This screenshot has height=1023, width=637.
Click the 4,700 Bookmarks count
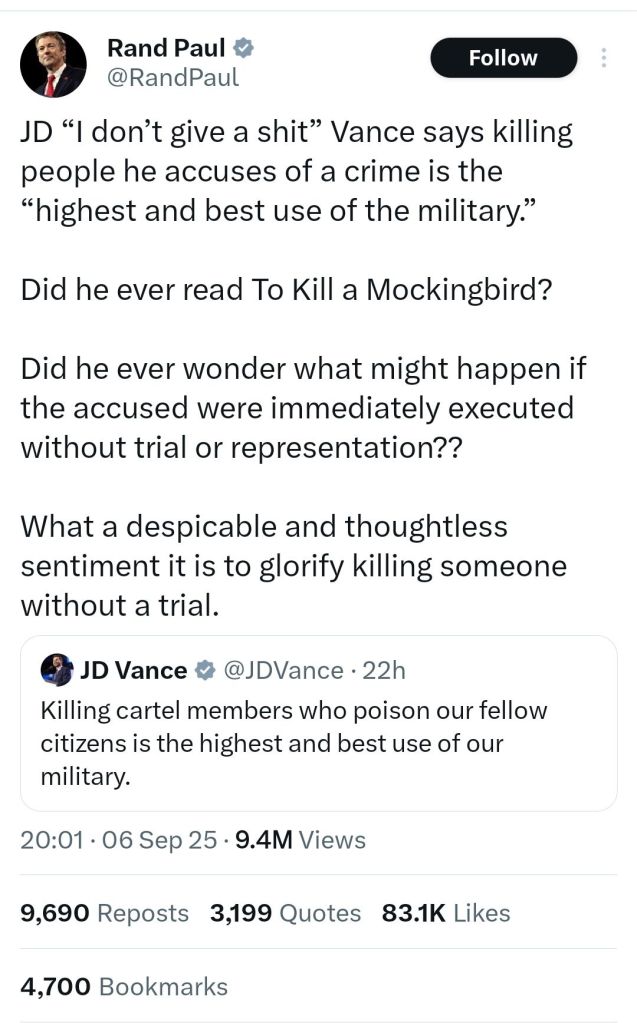tap(124, 987)
